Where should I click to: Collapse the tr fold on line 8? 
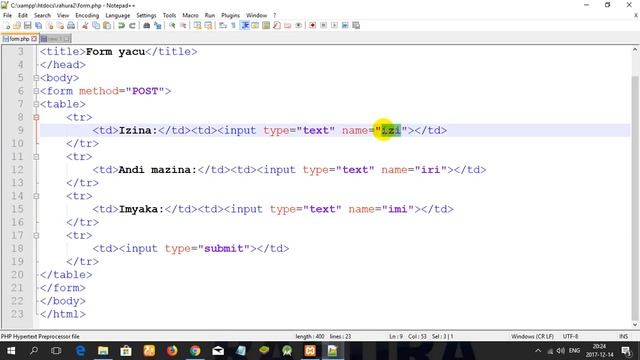coord(36,117)
